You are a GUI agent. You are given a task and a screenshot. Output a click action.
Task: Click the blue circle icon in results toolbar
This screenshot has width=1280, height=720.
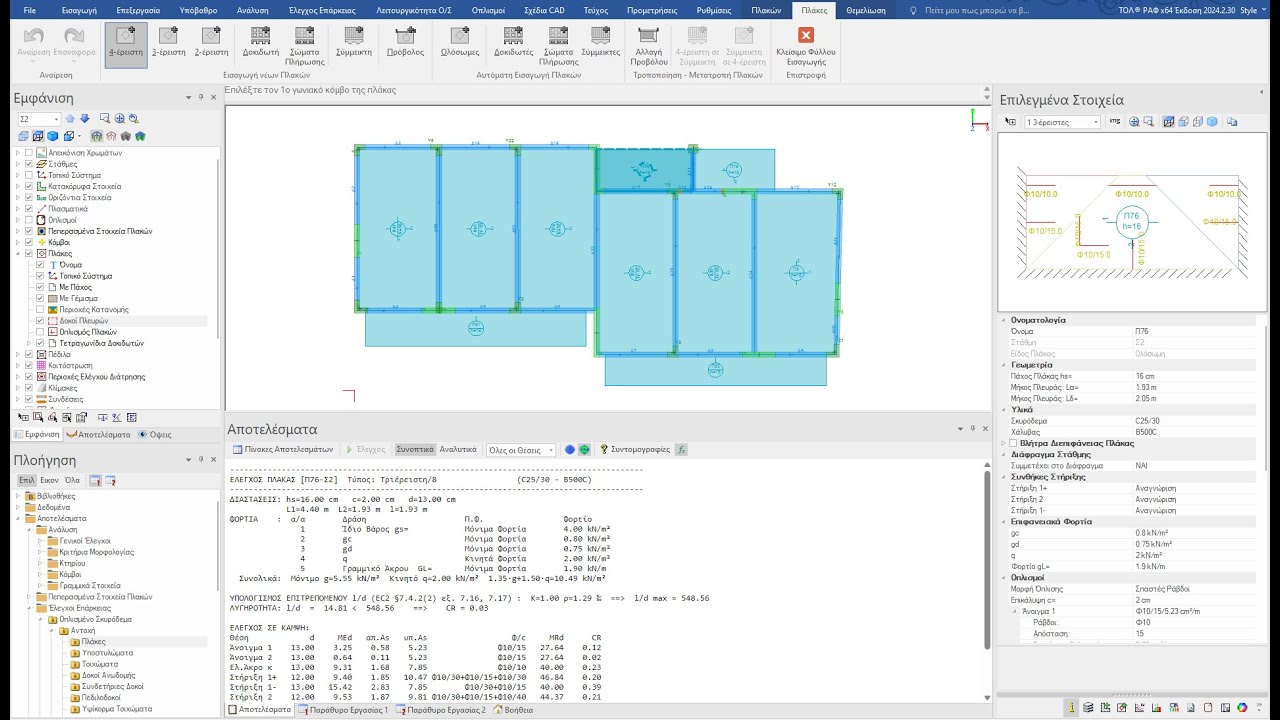[570, 450]
